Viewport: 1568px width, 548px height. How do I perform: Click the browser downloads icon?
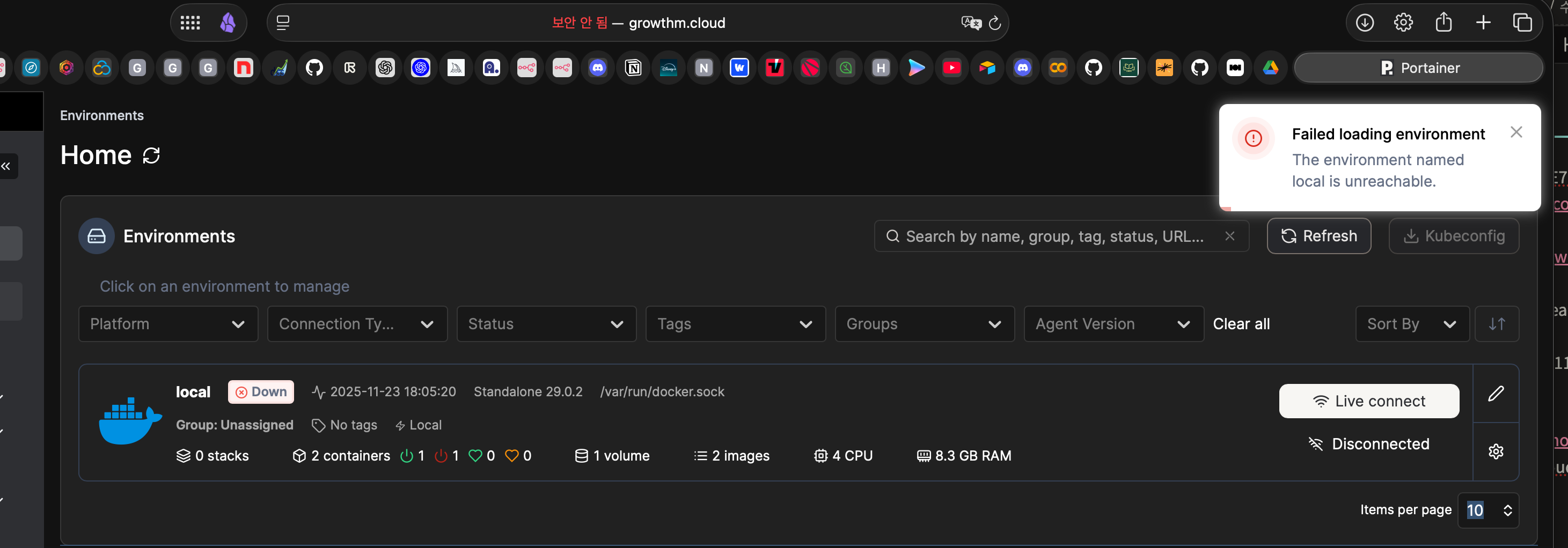click(1365, 23)
